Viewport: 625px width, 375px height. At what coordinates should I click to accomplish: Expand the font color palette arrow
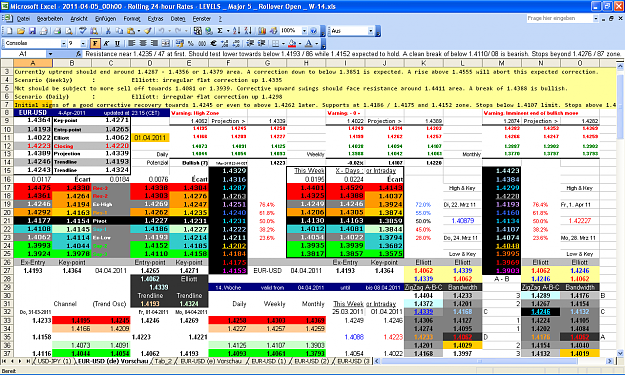pyautogui.click(x=316, y=43)
